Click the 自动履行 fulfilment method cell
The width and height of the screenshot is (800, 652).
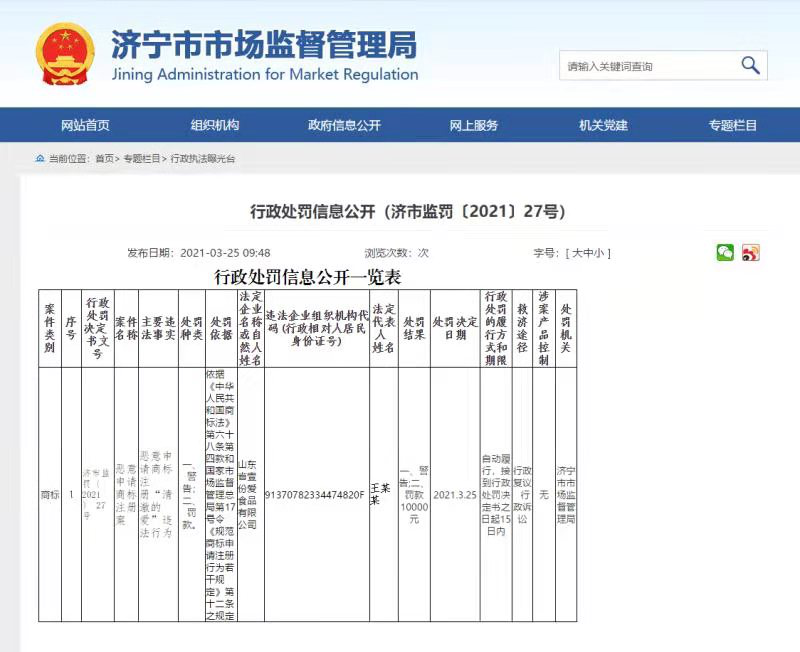[x=495, y=494]
